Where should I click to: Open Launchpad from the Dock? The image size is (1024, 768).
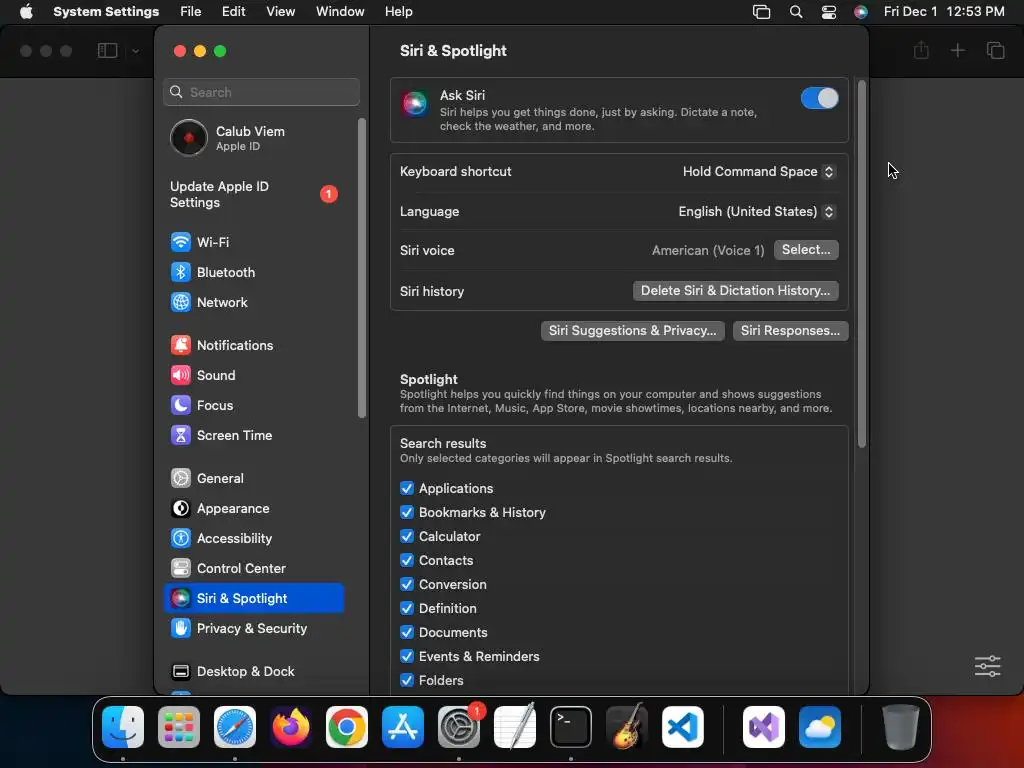179,727
